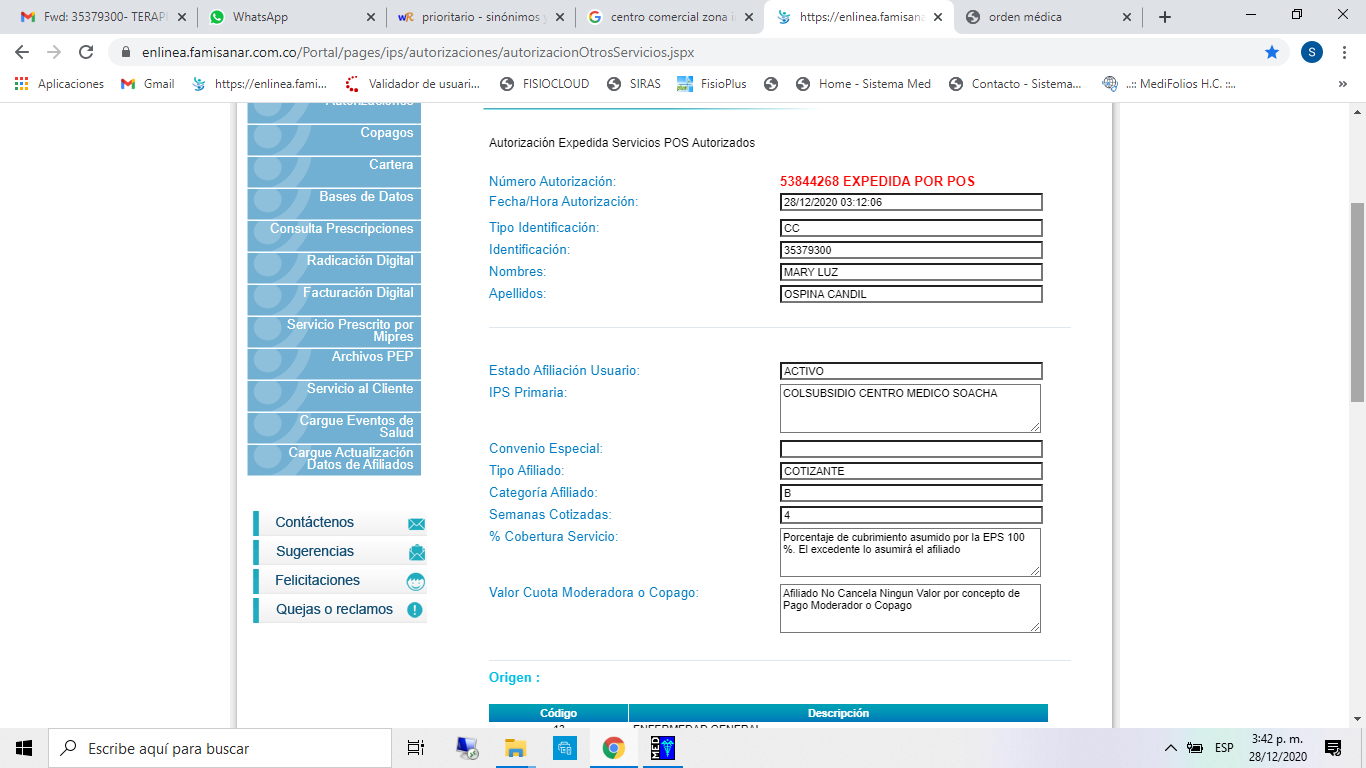This screenshot has height=768, width=1366.
Task: Expand the hidden bookmarks chevron
Action: [x=1342, y=84]
